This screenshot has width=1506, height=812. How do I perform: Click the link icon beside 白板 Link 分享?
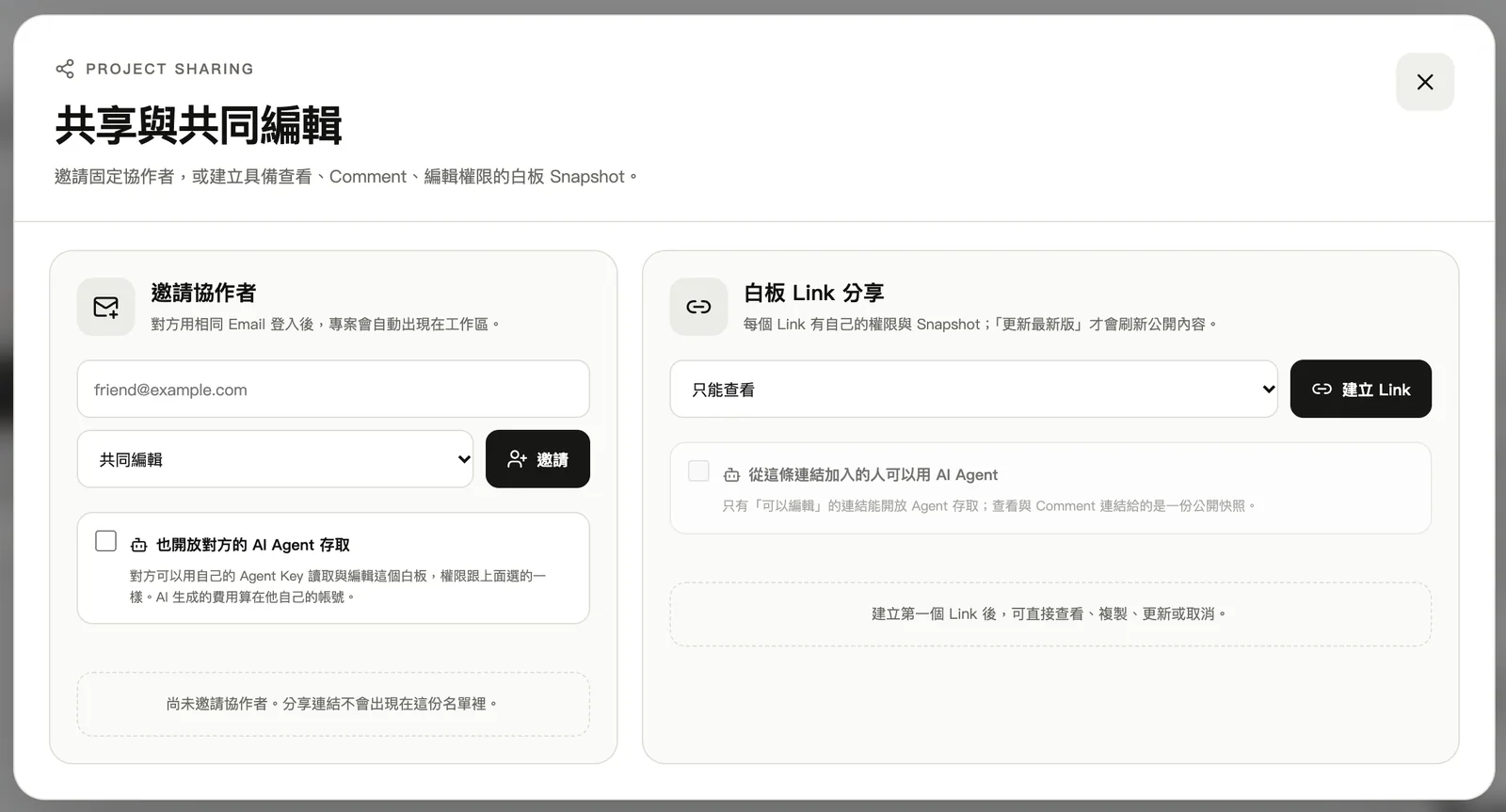coord(698,307)
